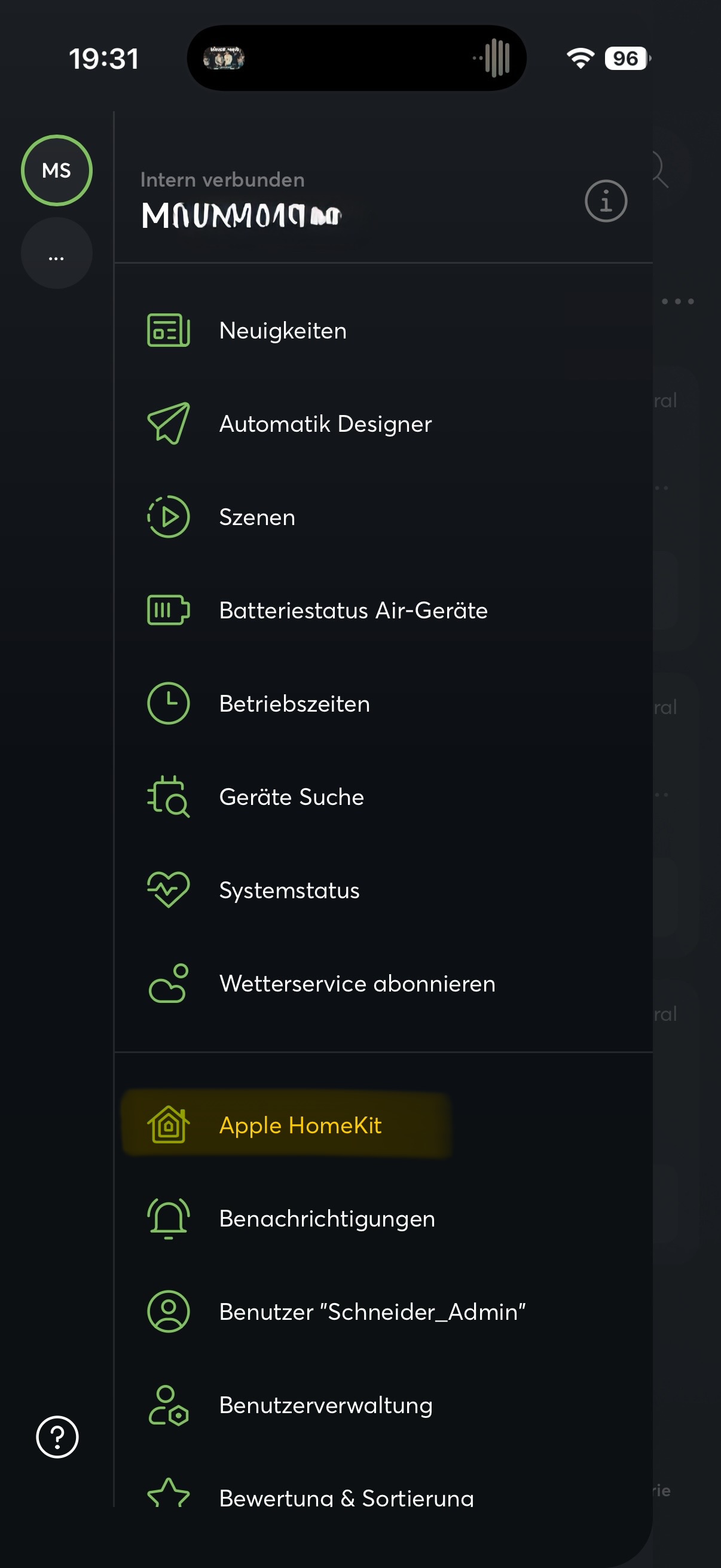
Task: Click the Intern verbunden connection label
Action: coord(222,179)
